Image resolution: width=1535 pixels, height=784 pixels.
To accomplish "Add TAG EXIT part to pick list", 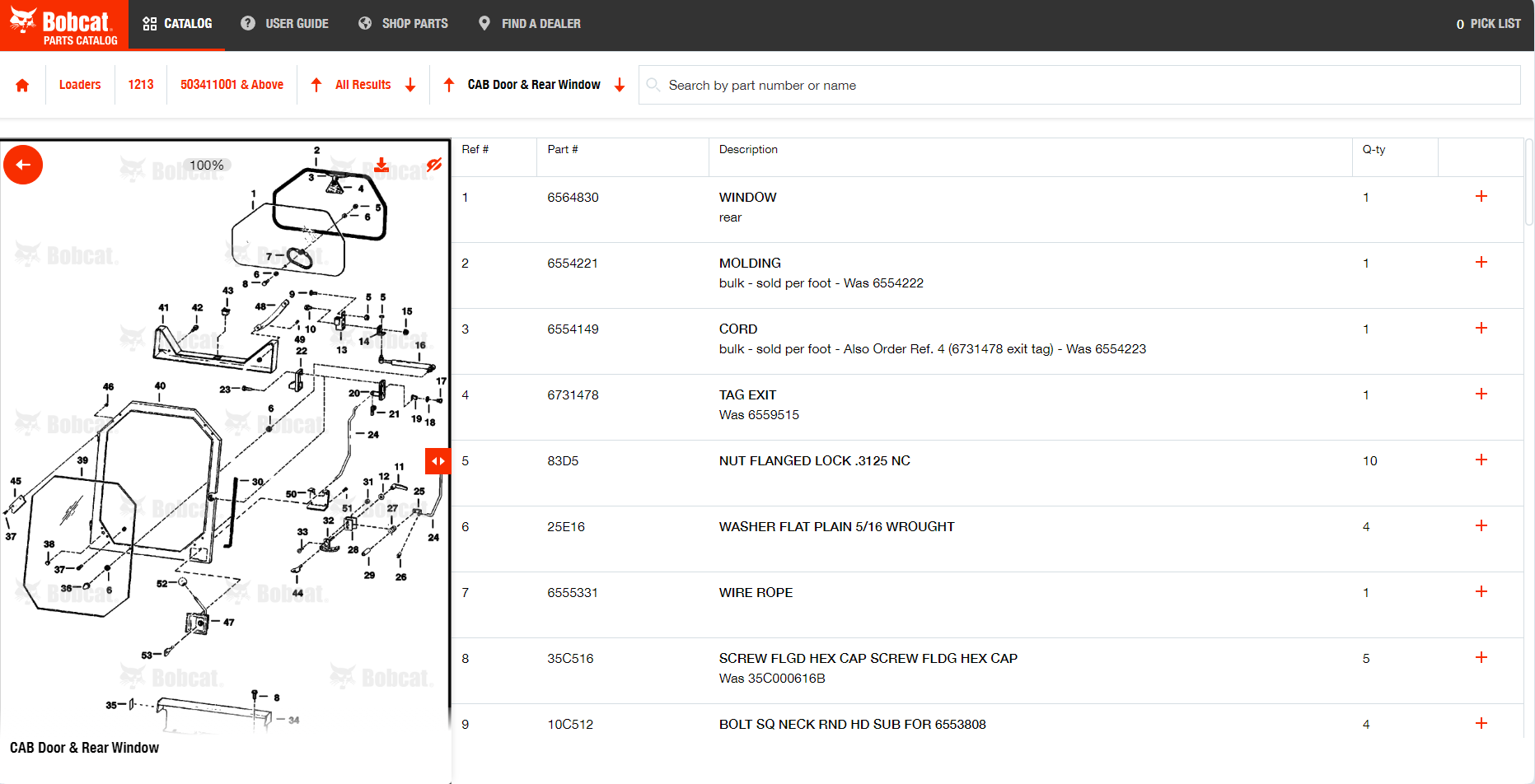I will coord(1481,394).
